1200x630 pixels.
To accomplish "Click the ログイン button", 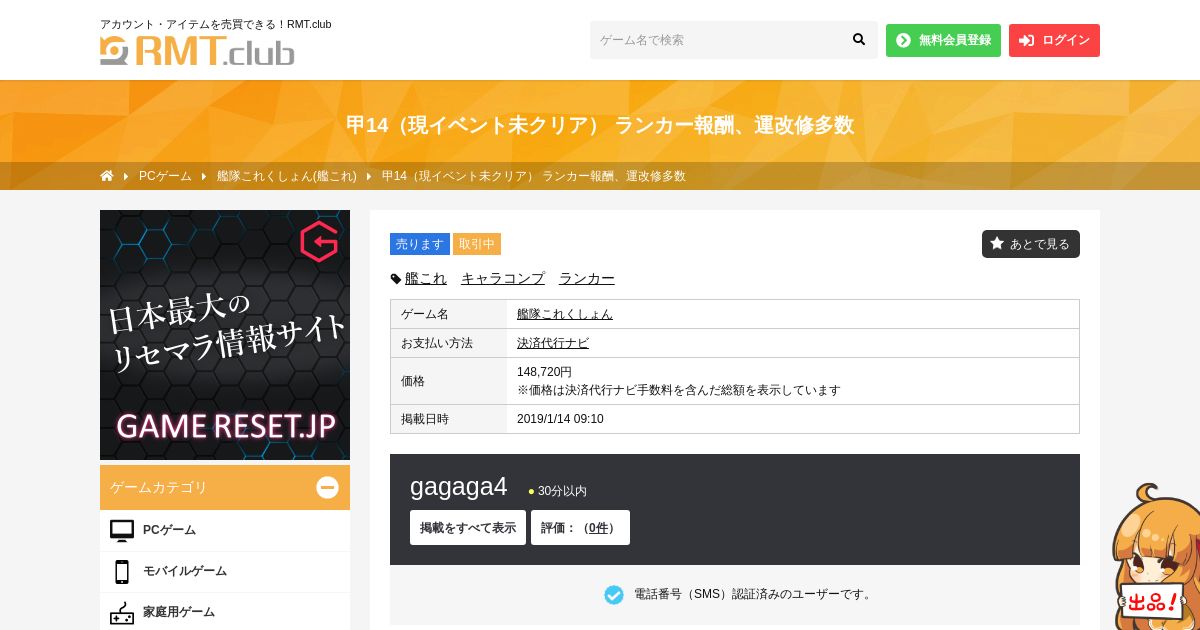I will click(x=1054, y=40).
